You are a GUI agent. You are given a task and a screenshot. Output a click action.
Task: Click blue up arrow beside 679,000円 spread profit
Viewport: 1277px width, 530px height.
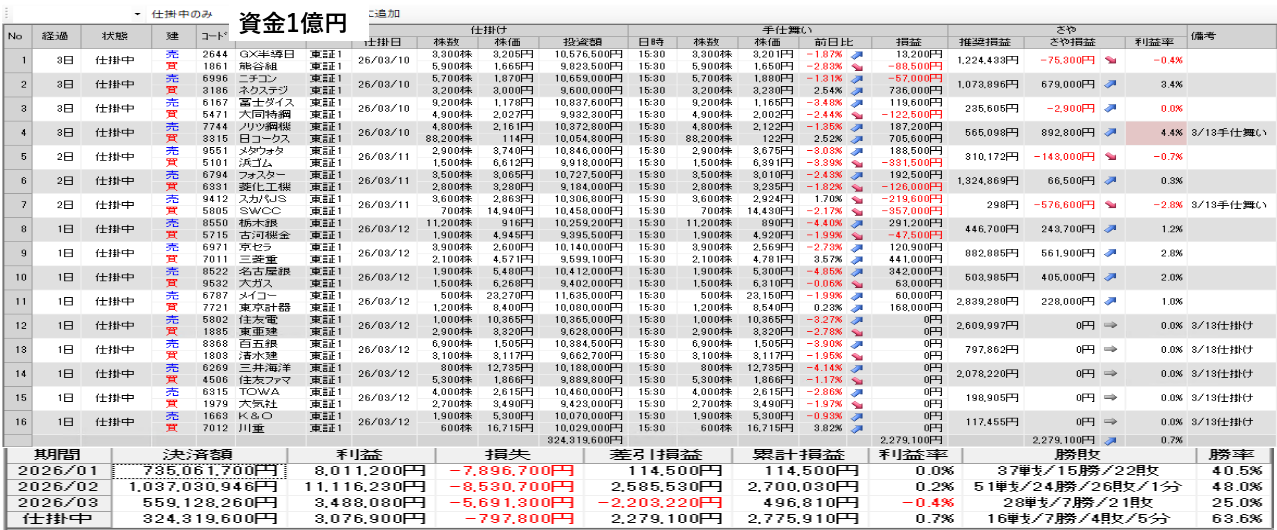click(x=1111, y=84)
